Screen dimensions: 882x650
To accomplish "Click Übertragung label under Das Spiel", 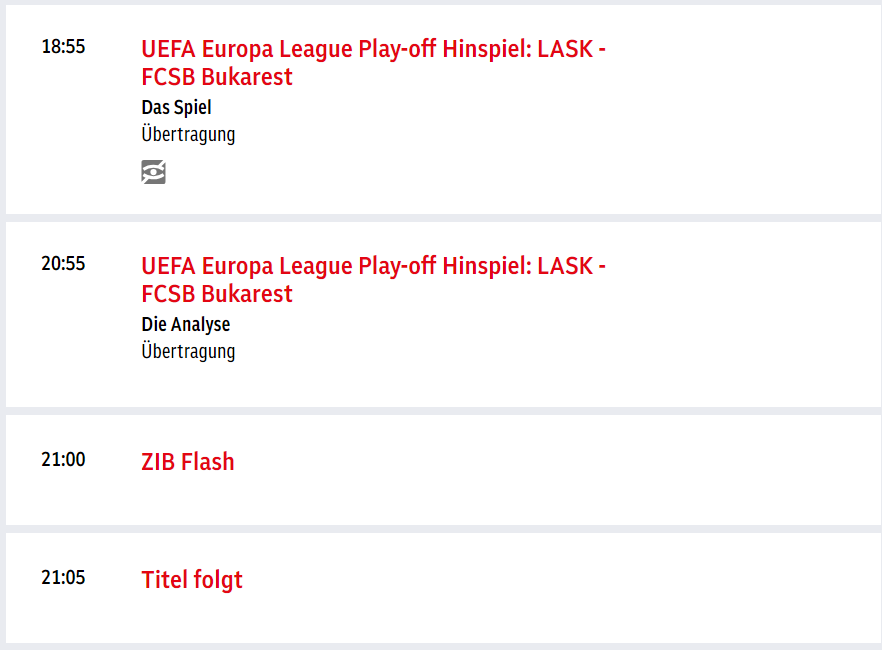I will click(x=188, y=135).
